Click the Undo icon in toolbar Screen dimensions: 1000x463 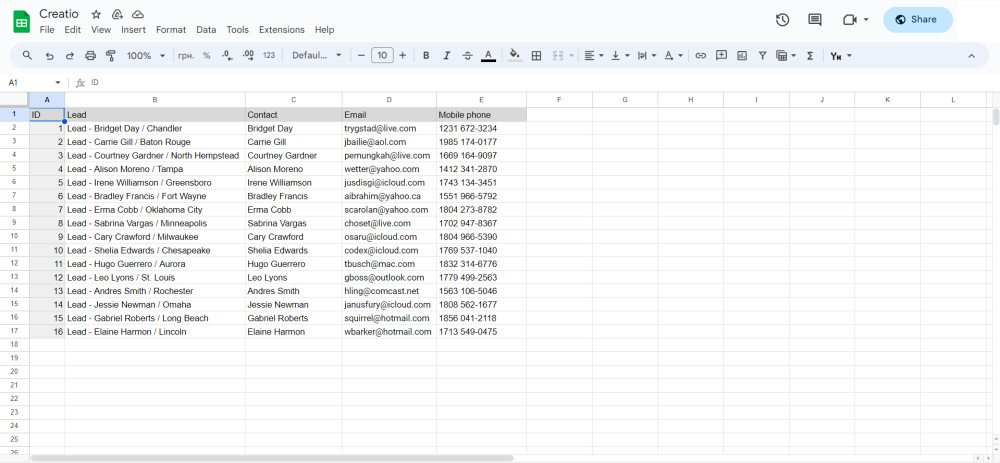pos(49,56)
